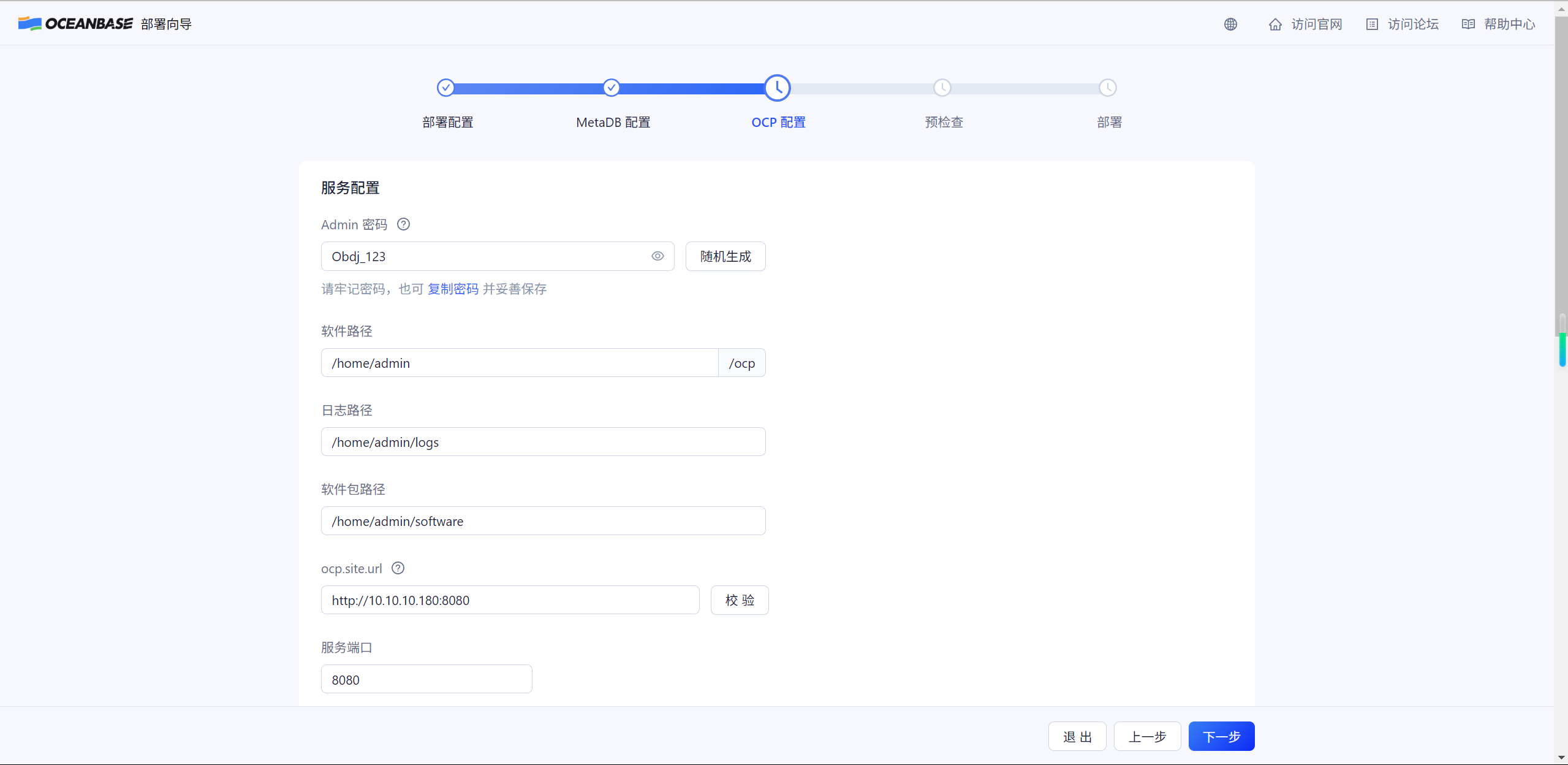Open the 帮助中心 link

[1509, 24]
